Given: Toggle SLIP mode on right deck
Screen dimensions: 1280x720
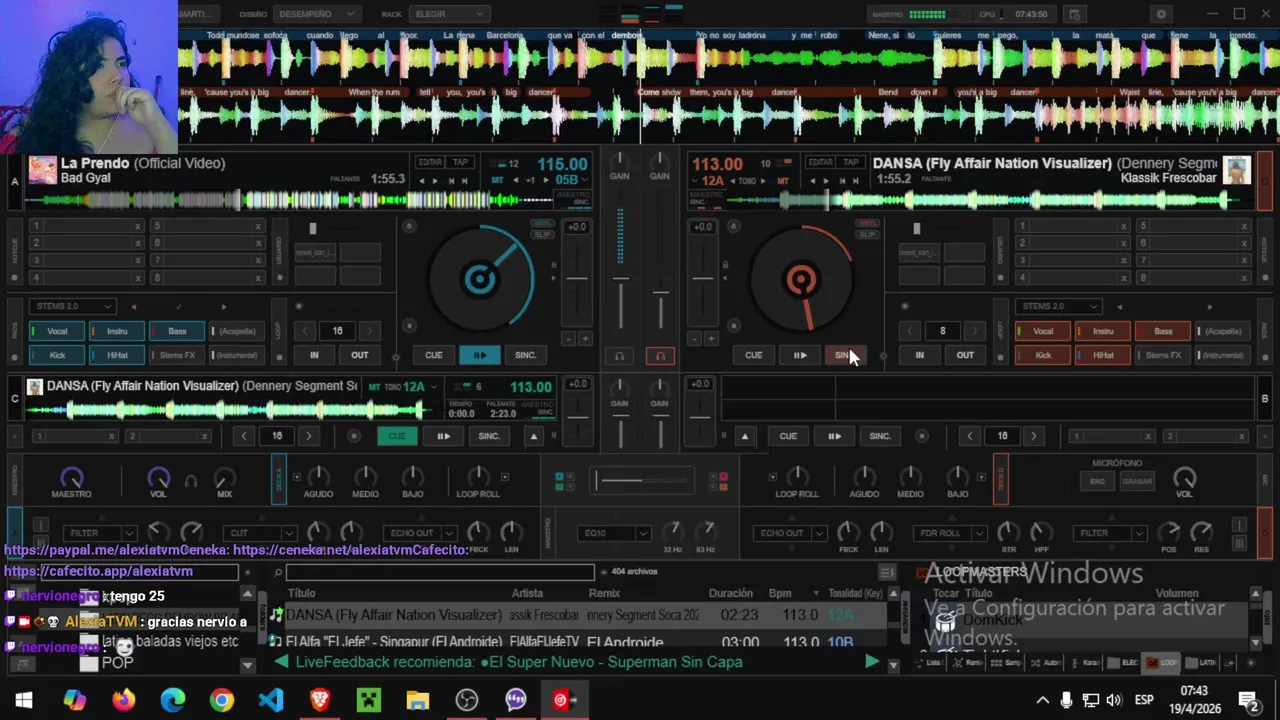Looking at the screenshot, I should (867, 234).
